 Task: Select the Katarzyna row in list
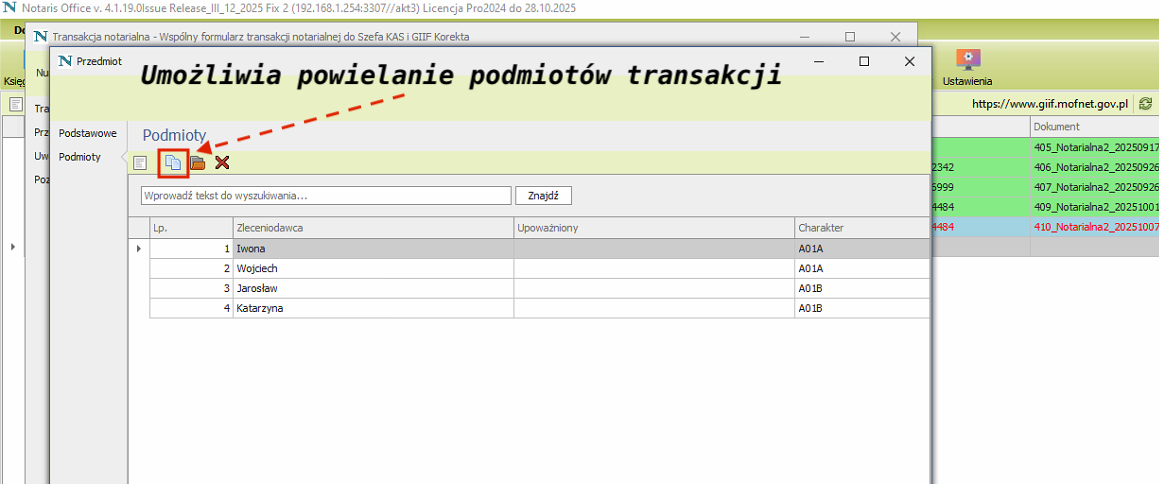pyautogui.click(x=372, y=308)
